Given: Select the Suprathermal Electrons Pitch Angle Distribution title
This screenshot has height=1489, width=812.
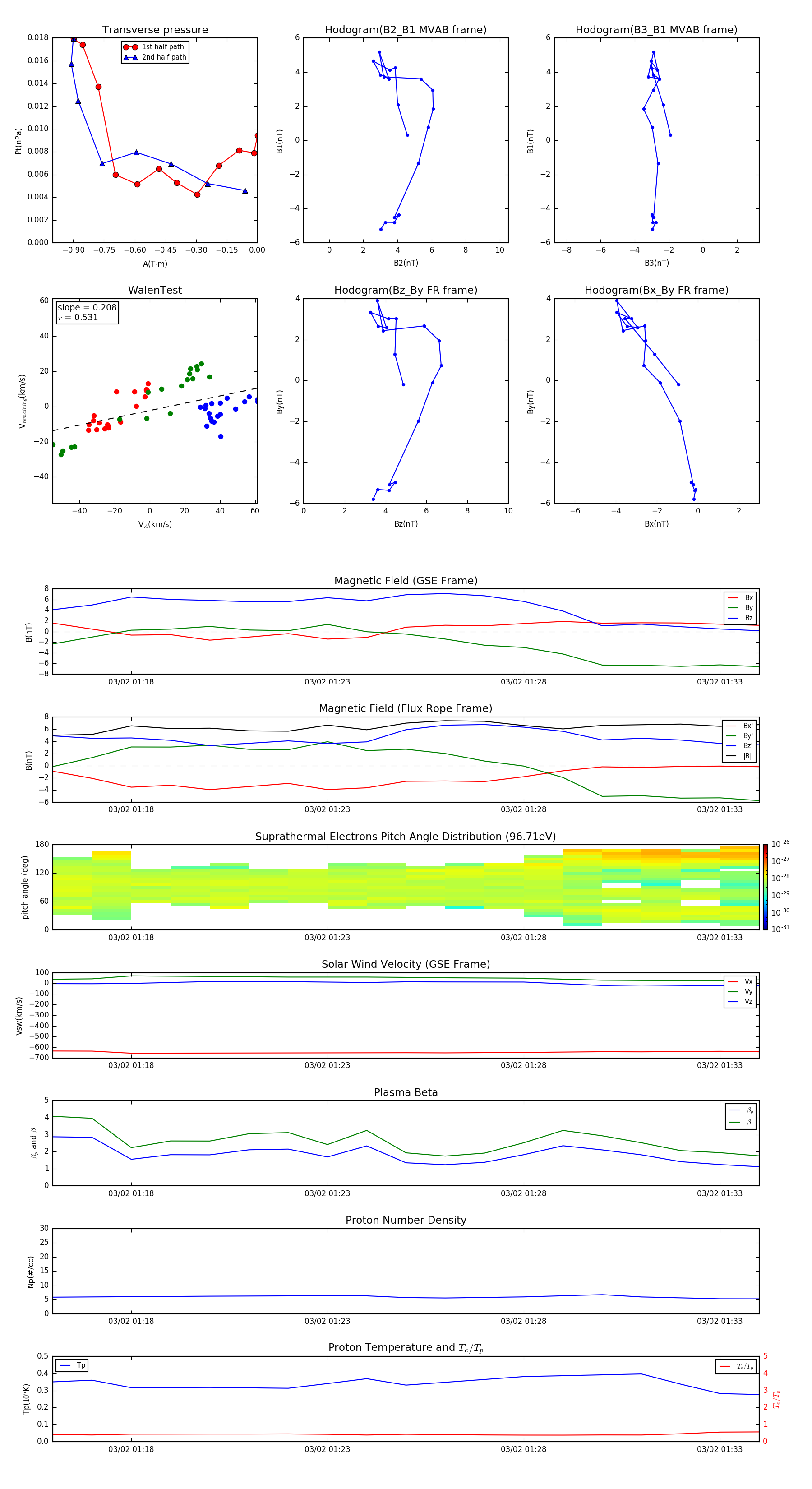Looking at the screenshot, I should pos(406,837).
